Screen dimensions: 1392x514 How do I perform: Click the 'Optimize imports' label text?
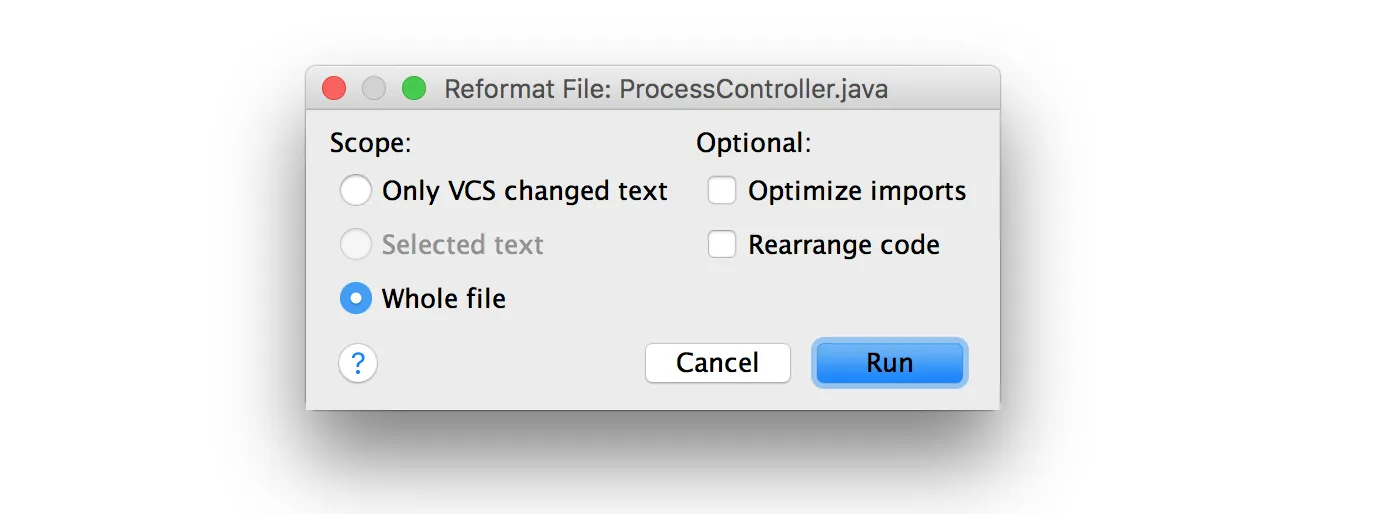pos(857,191)
